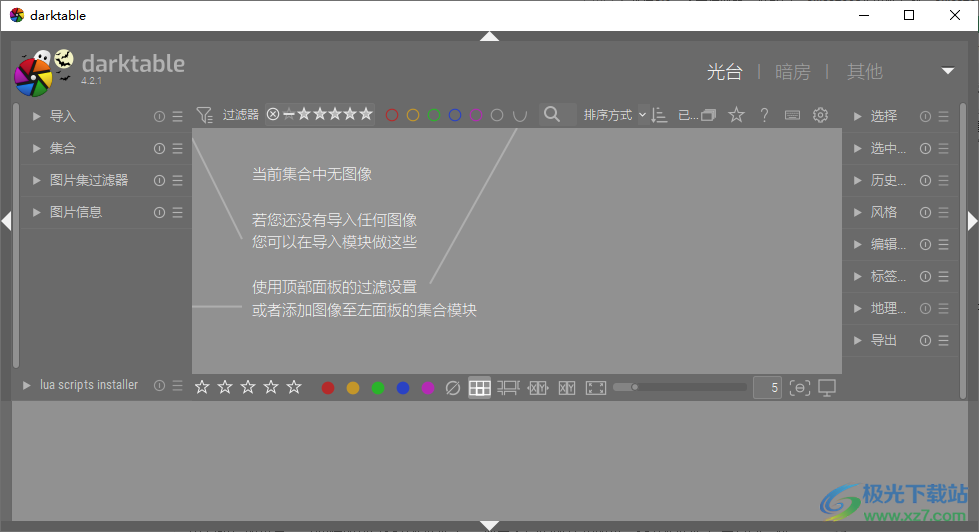Expand the 编辑 module on right
Viewport: 979px width, 532px height.
click(857, 244)
